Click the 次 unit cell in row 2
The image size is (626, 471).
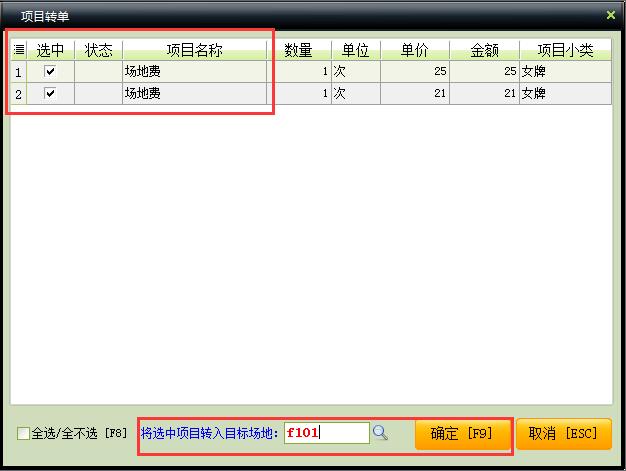point(356,93)
